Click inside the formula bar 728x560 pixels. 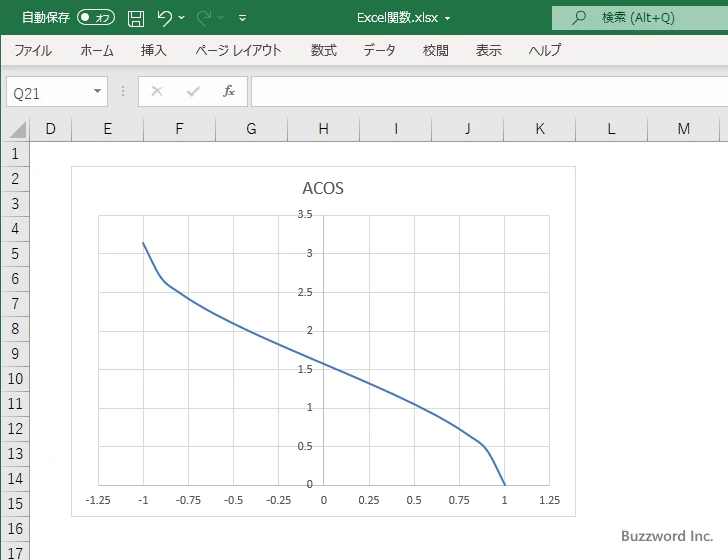point(489,91)
